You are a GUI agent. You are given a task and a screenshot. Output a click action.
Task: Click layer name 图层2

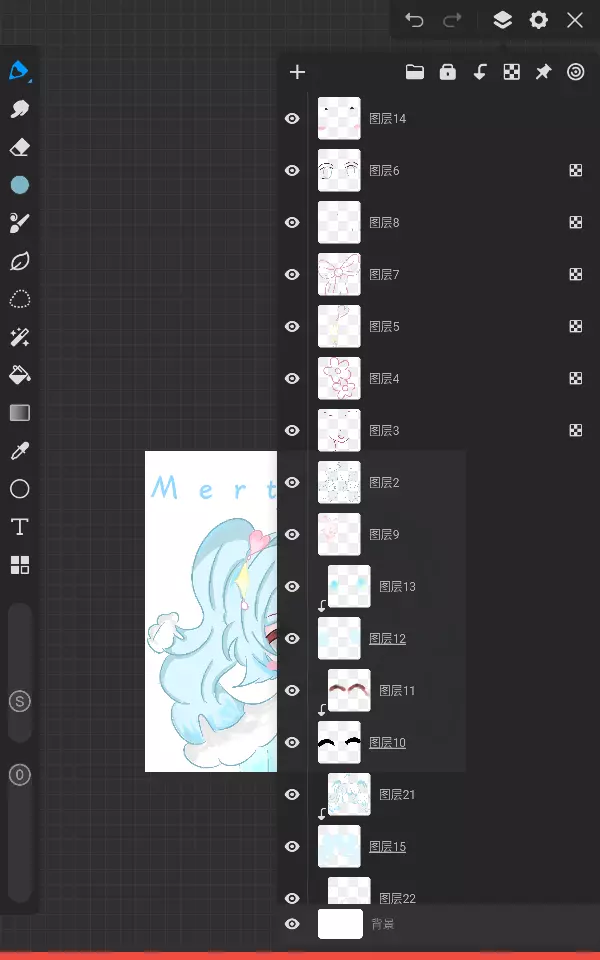pos(384,482)
